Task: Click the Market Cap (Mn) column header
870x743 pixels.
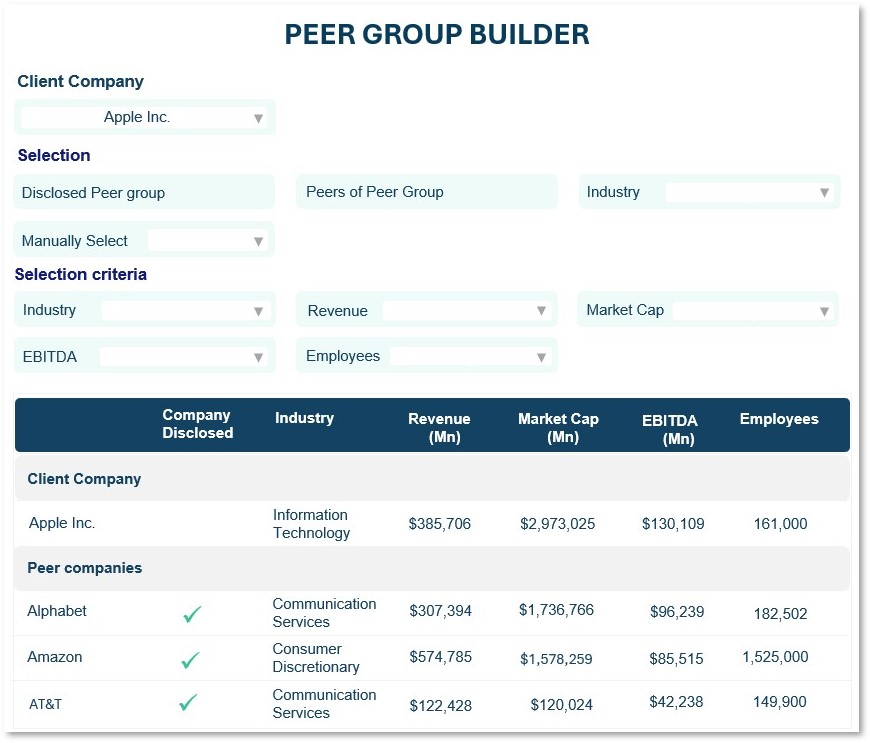Action: [x=558, y=428]
